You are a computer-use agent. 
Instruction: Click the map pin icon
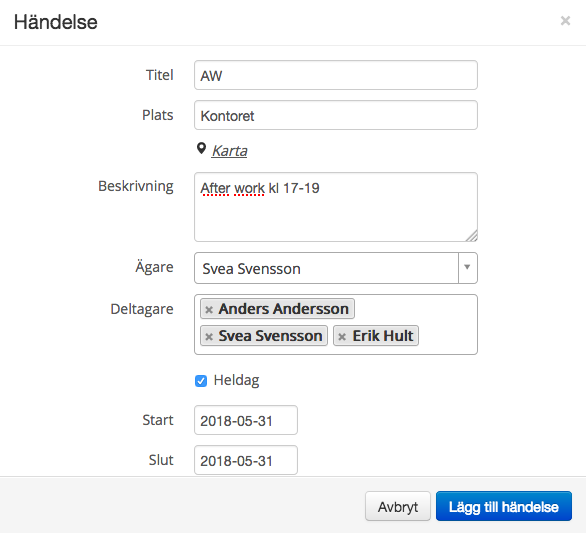(x=201, y=149)
